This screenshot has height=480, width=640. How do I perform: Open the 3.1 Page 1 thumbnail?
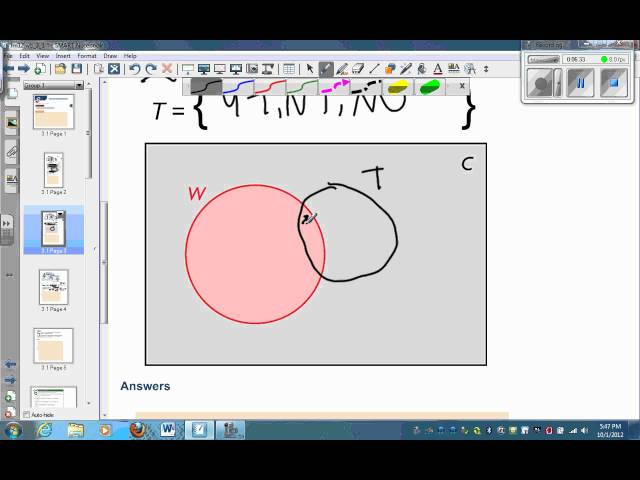(53, 111)
